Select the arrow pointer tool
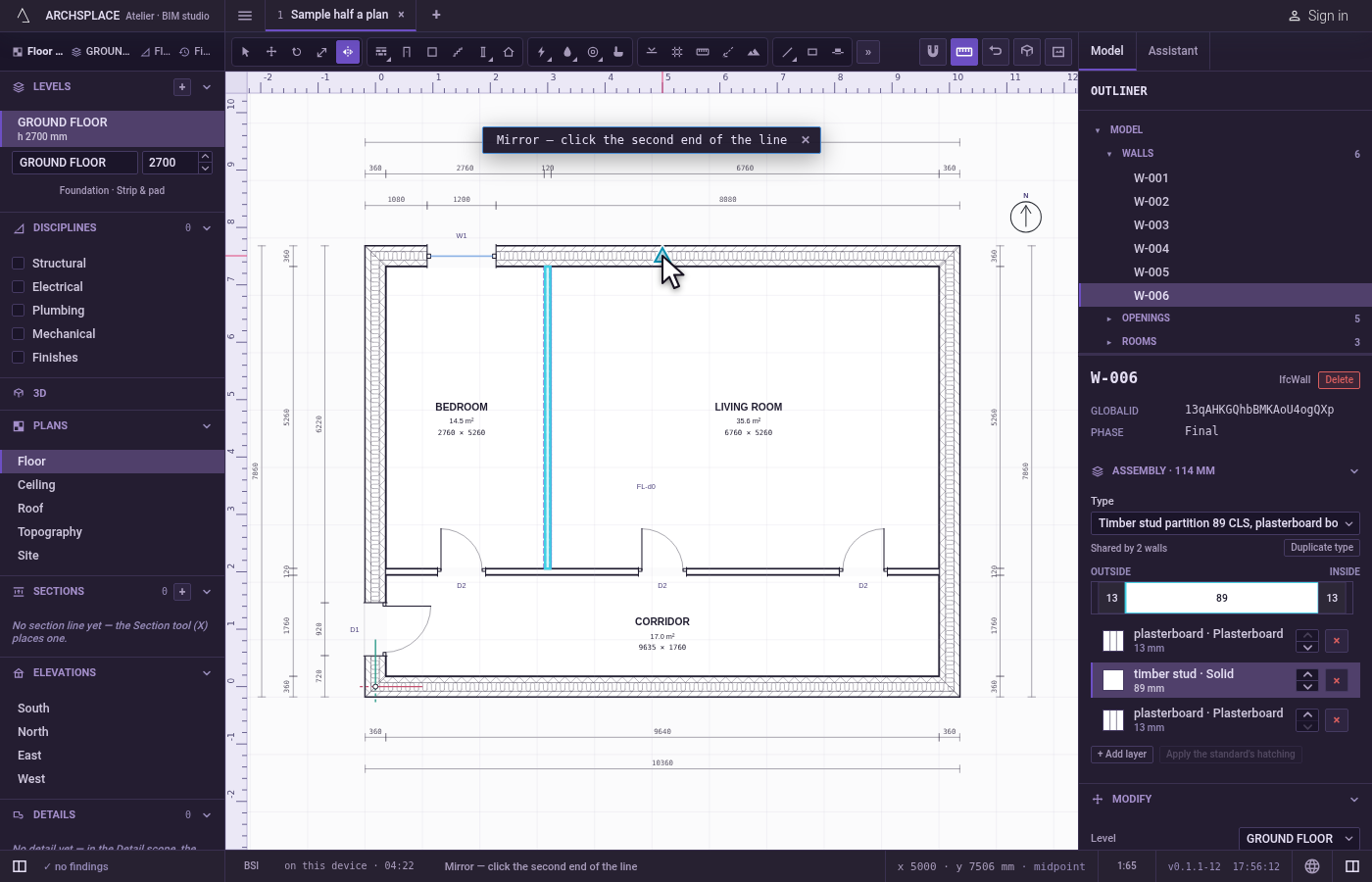1372x882 pixels. tap(246, 52)
